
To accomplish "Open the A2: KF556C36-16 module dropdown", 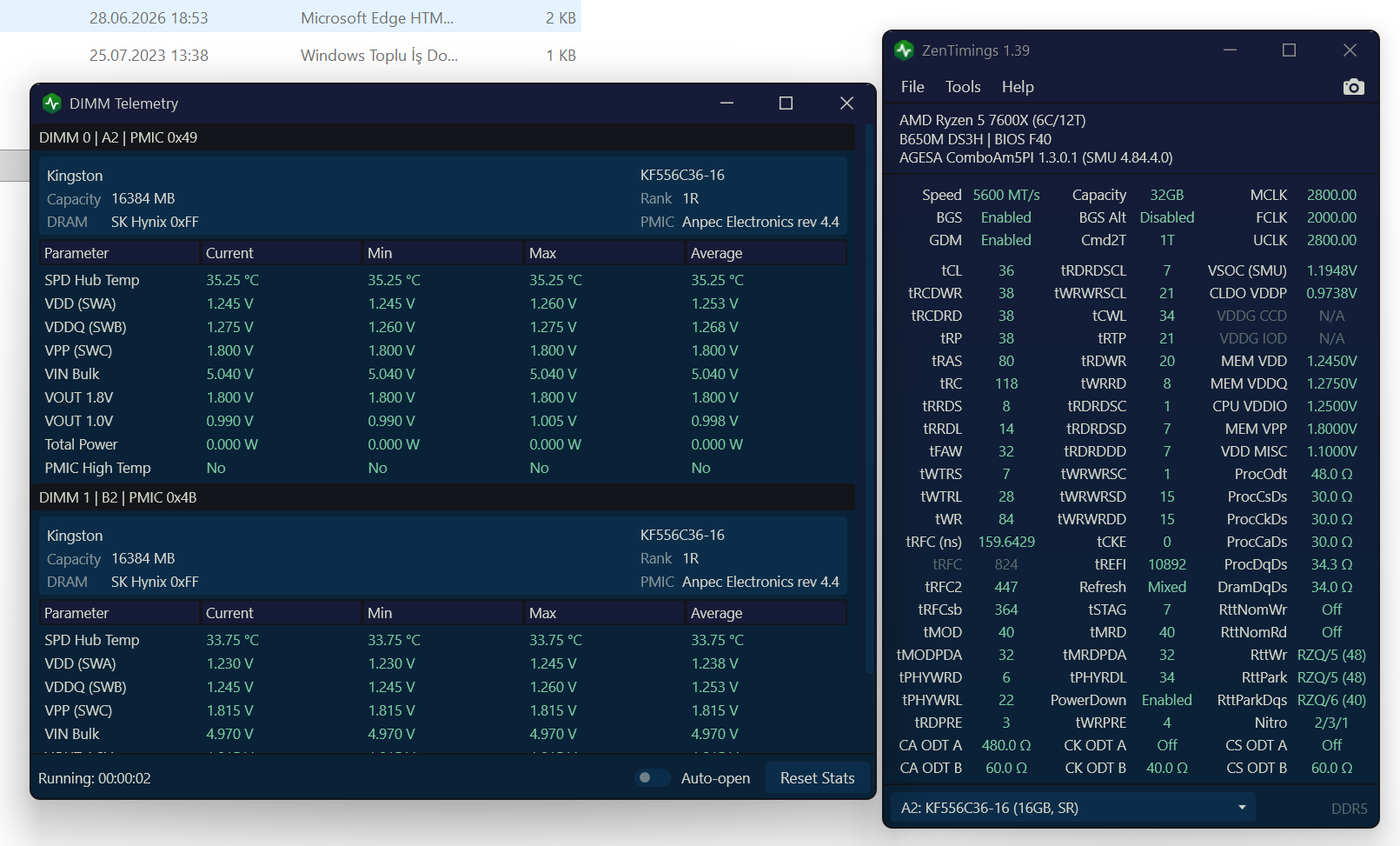I will (1073, 808).
